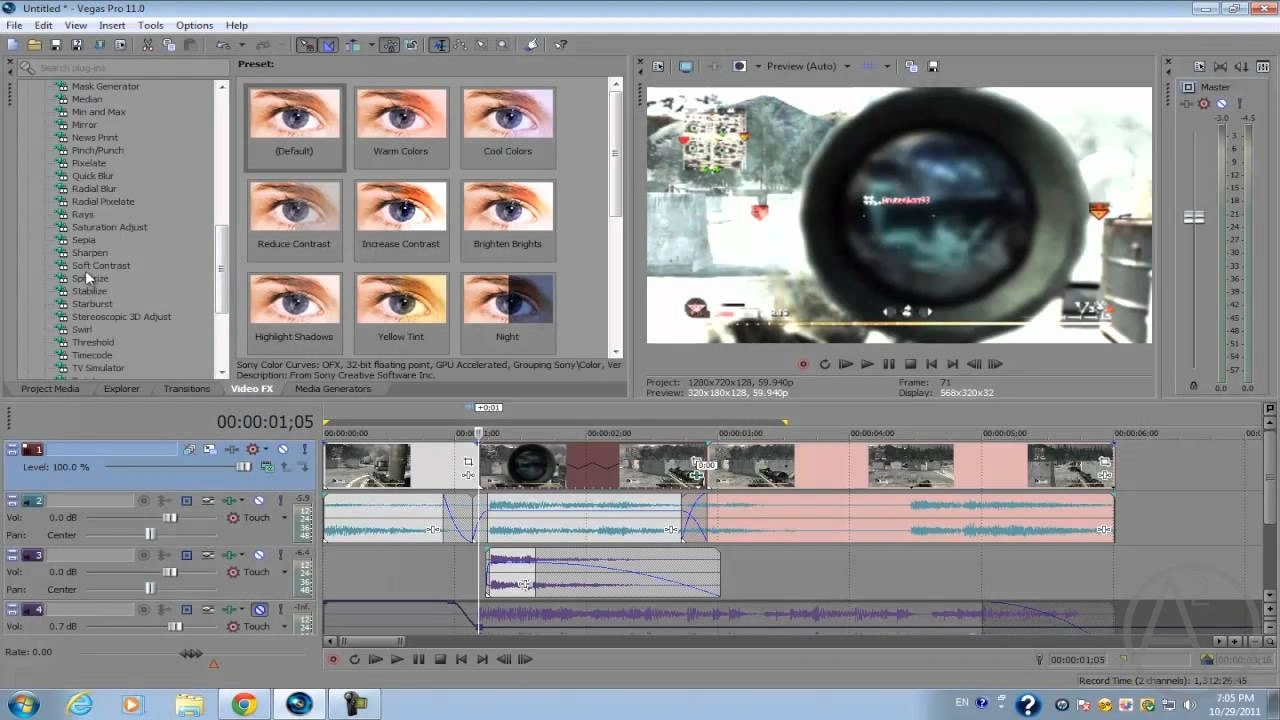Switch to the Transitions tab
Screen dimensions: 1280x720
186,389
